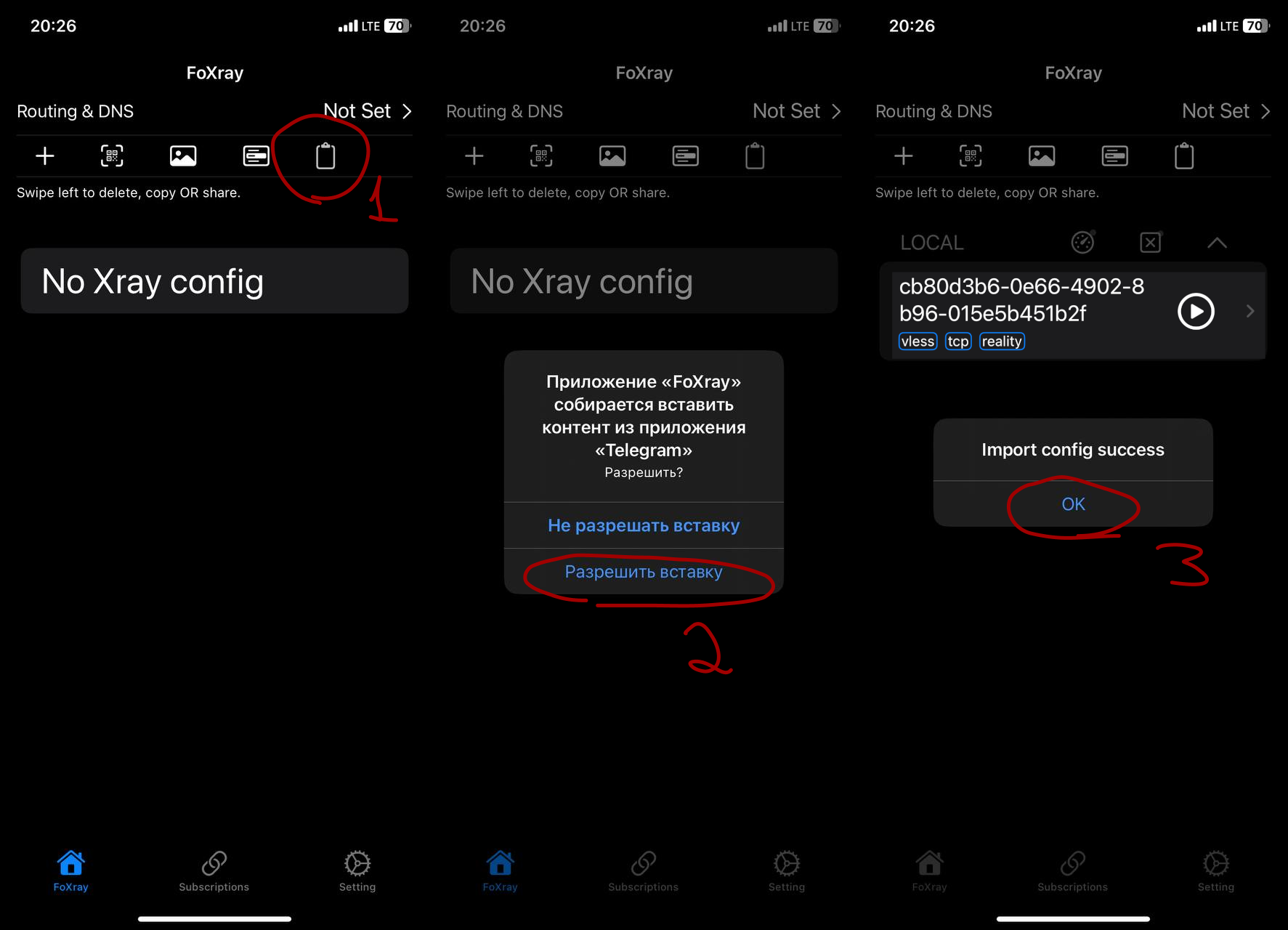Tap the 'Import config success' message
1288x930 pixels.
(1073, 450)
